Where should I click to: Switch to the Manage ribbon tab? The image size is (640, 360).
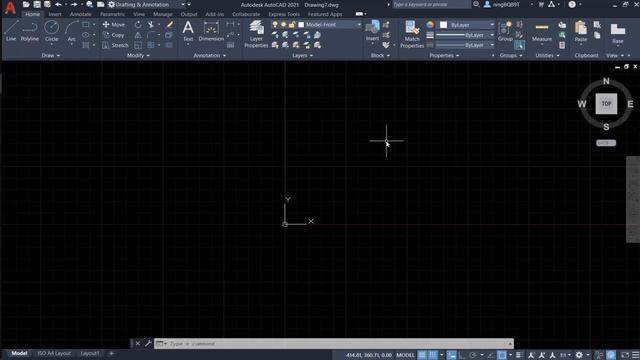pos(162,14)
